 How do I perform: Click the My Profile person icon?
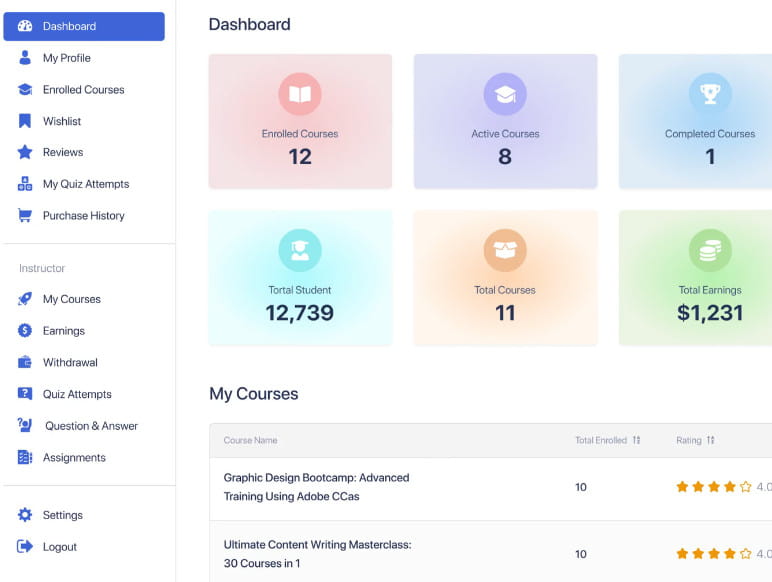pos(25,58)
